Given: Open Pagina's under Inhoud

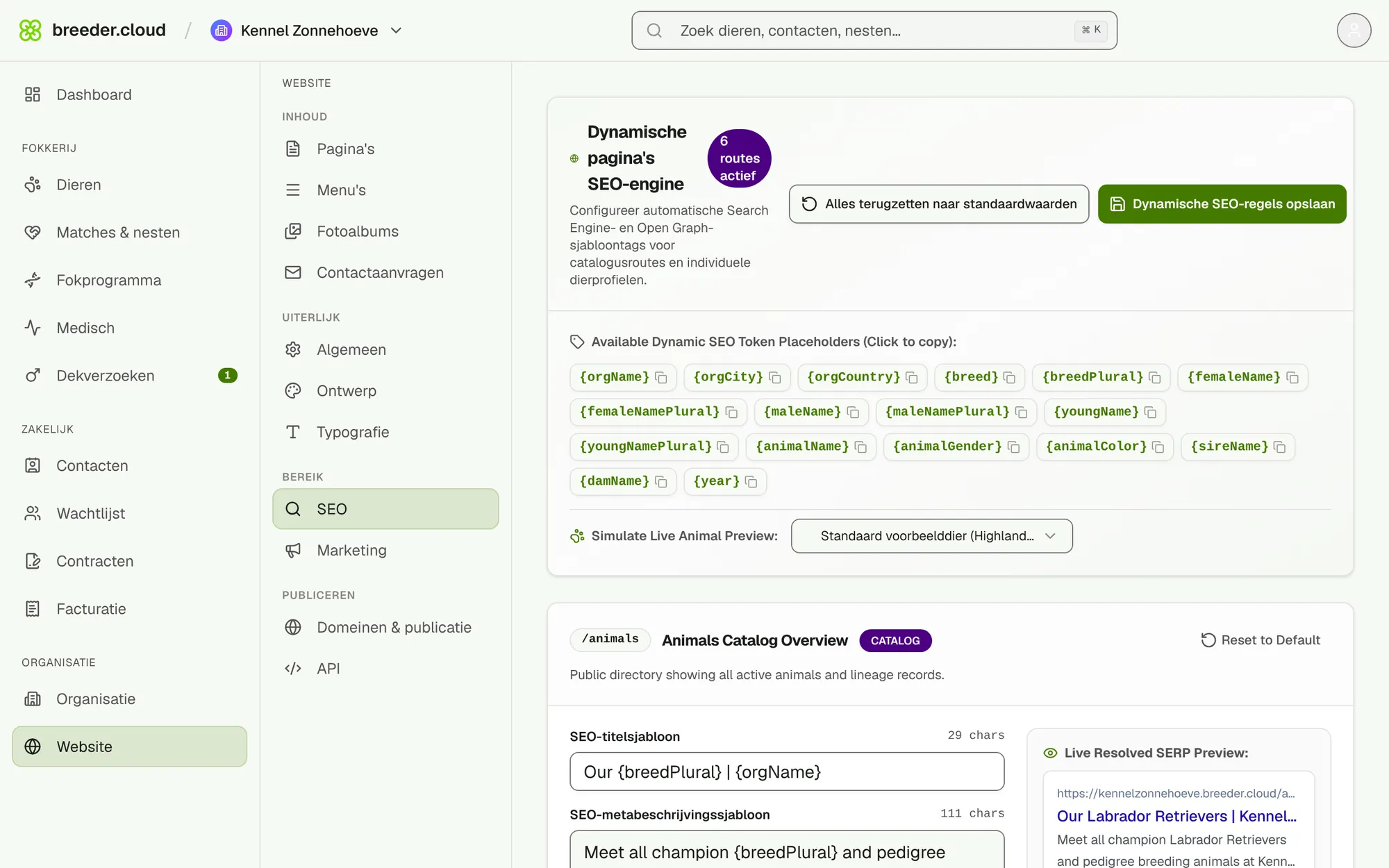Looking at the screenshot, I should point(385,149).
